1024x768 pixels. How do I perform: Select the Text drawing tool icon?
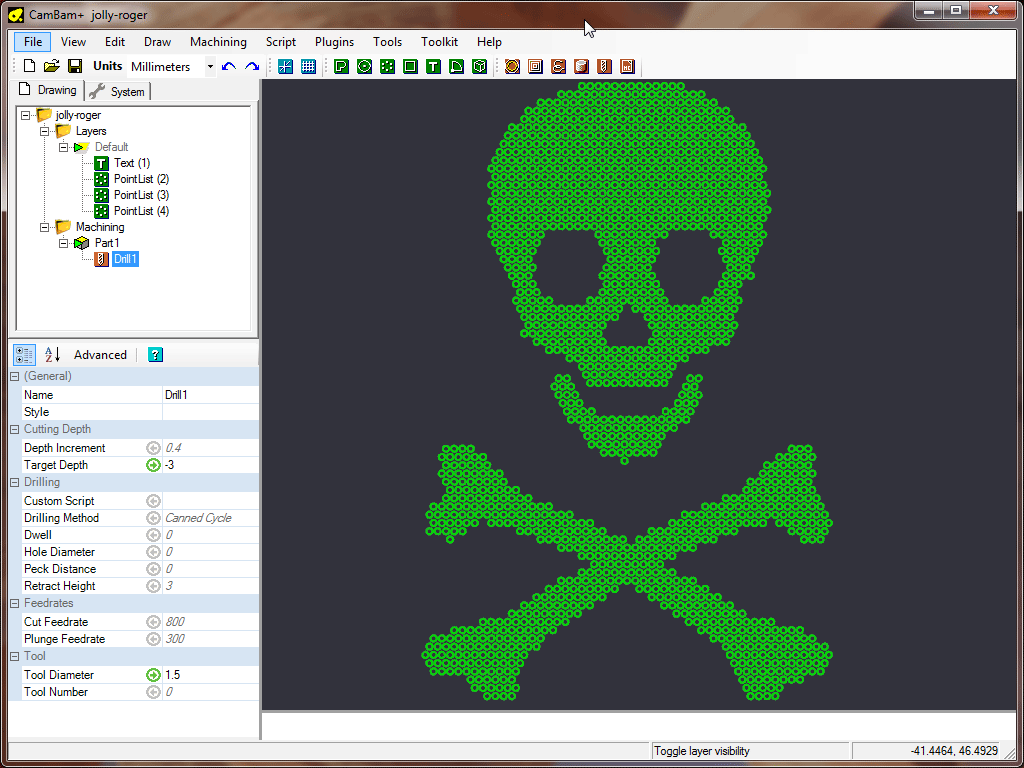[x=433, y=66]
